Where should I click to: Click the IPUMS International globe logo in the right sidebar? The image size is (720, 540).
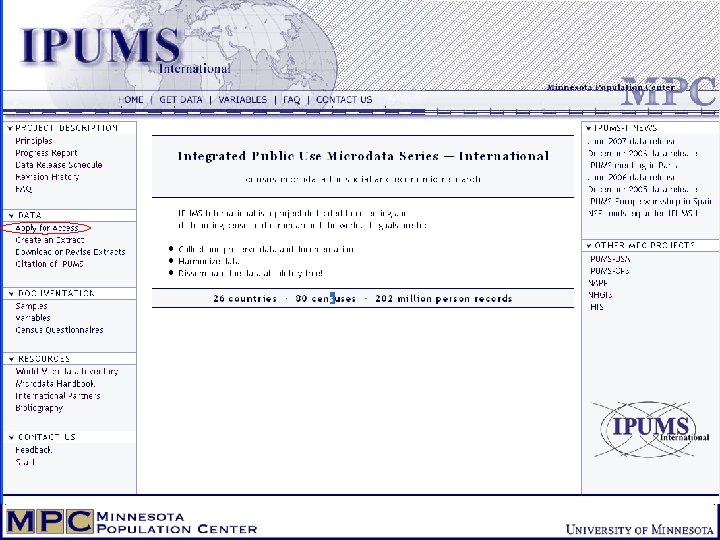[650, 429]
